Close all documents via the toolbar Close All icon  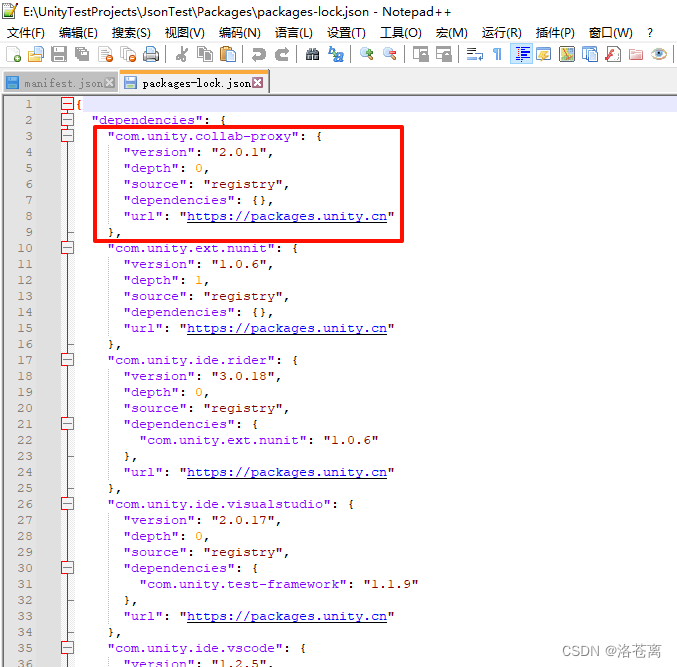(x=128, y=54)
